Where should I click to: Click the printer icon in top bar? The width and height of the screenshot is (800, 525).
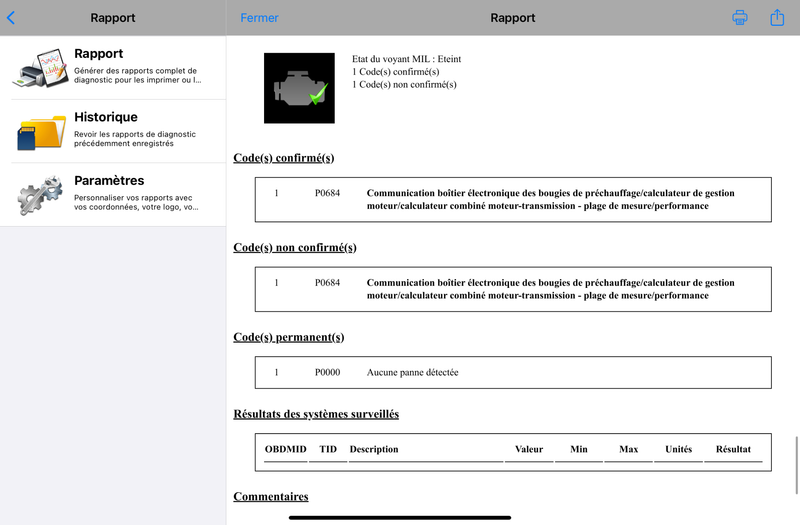(x=740, y=18)
